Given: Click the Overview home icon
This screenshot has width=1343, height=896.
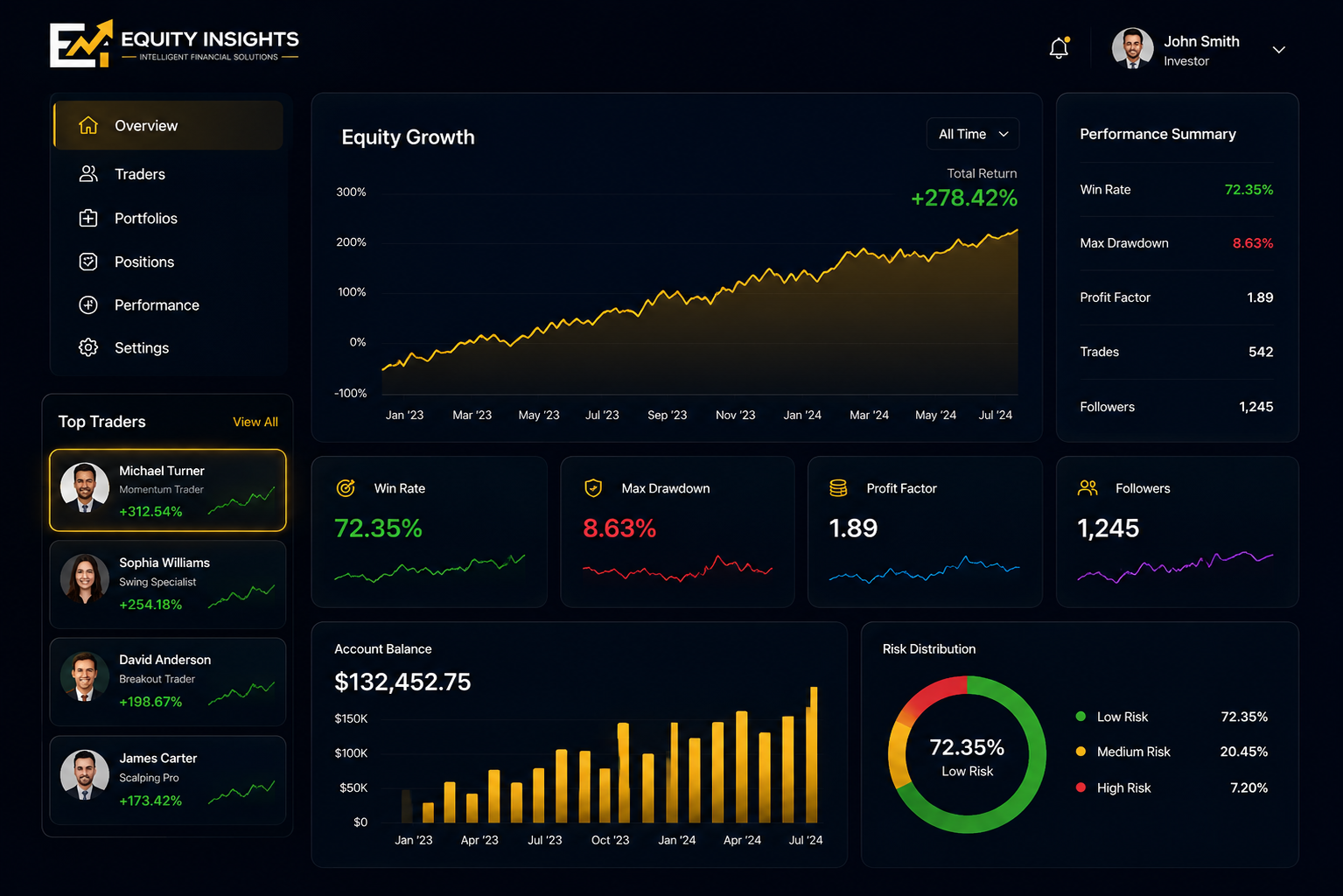Looking at the screenshot, I should (88, 125).
